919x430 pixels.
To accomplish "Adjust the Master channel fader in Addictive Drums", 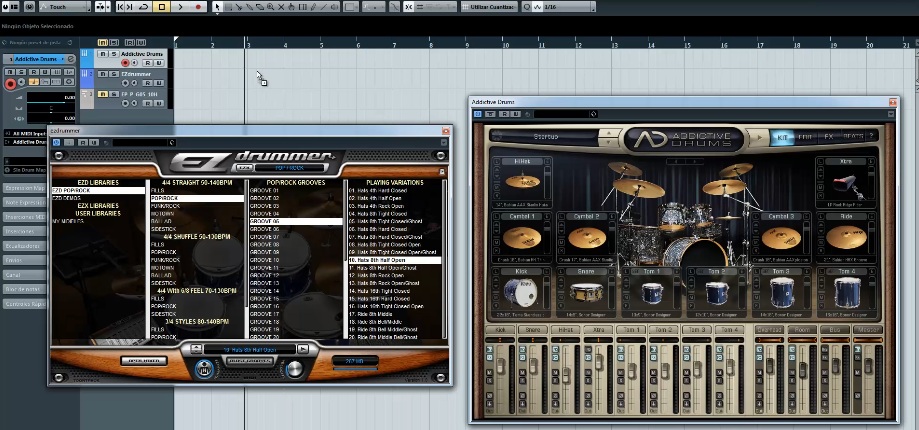I will click(868, 366).
